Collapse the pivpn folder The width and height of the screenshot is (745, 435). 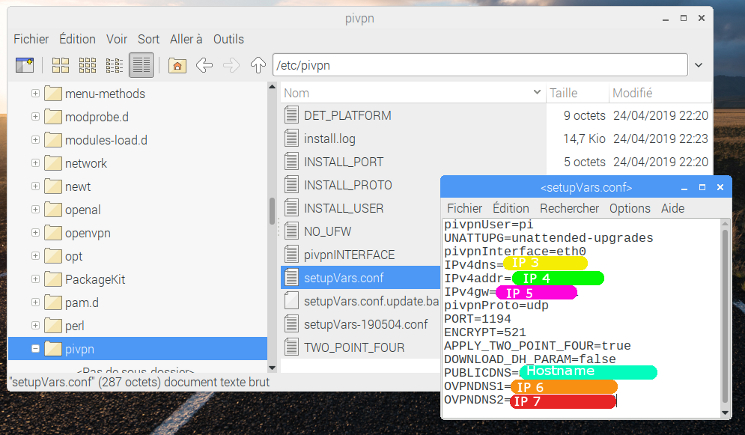click(35, 349)
